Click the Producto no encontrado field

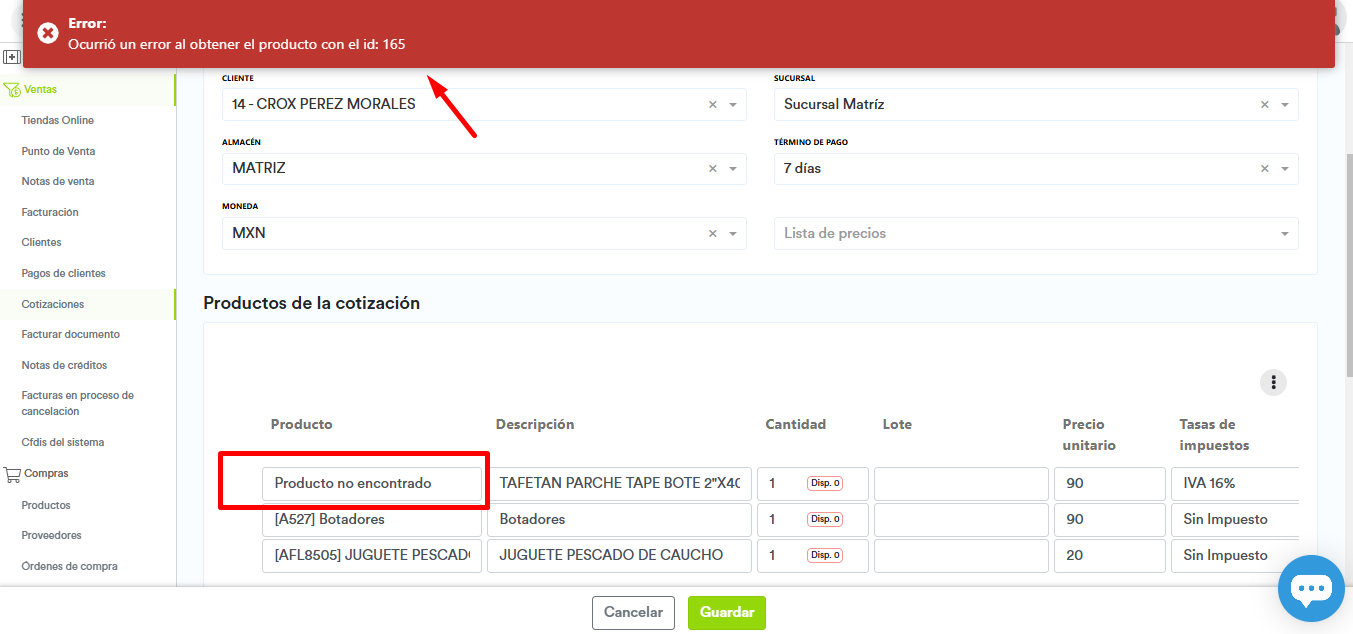coord(371,483)
